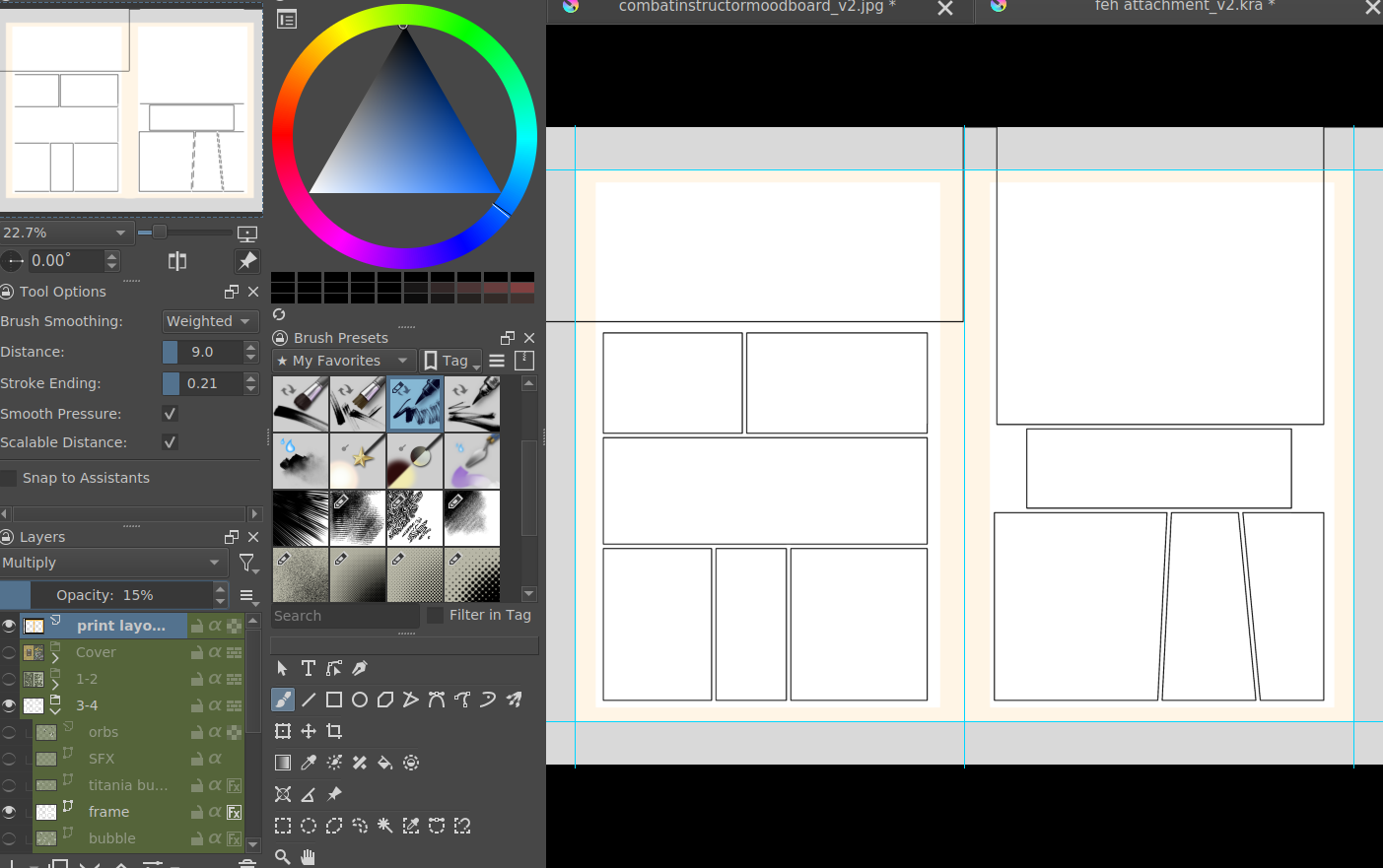The image size is (1383, 868).
Task: Open the Brush Smoothing dropdown
Action: [209, 321]
